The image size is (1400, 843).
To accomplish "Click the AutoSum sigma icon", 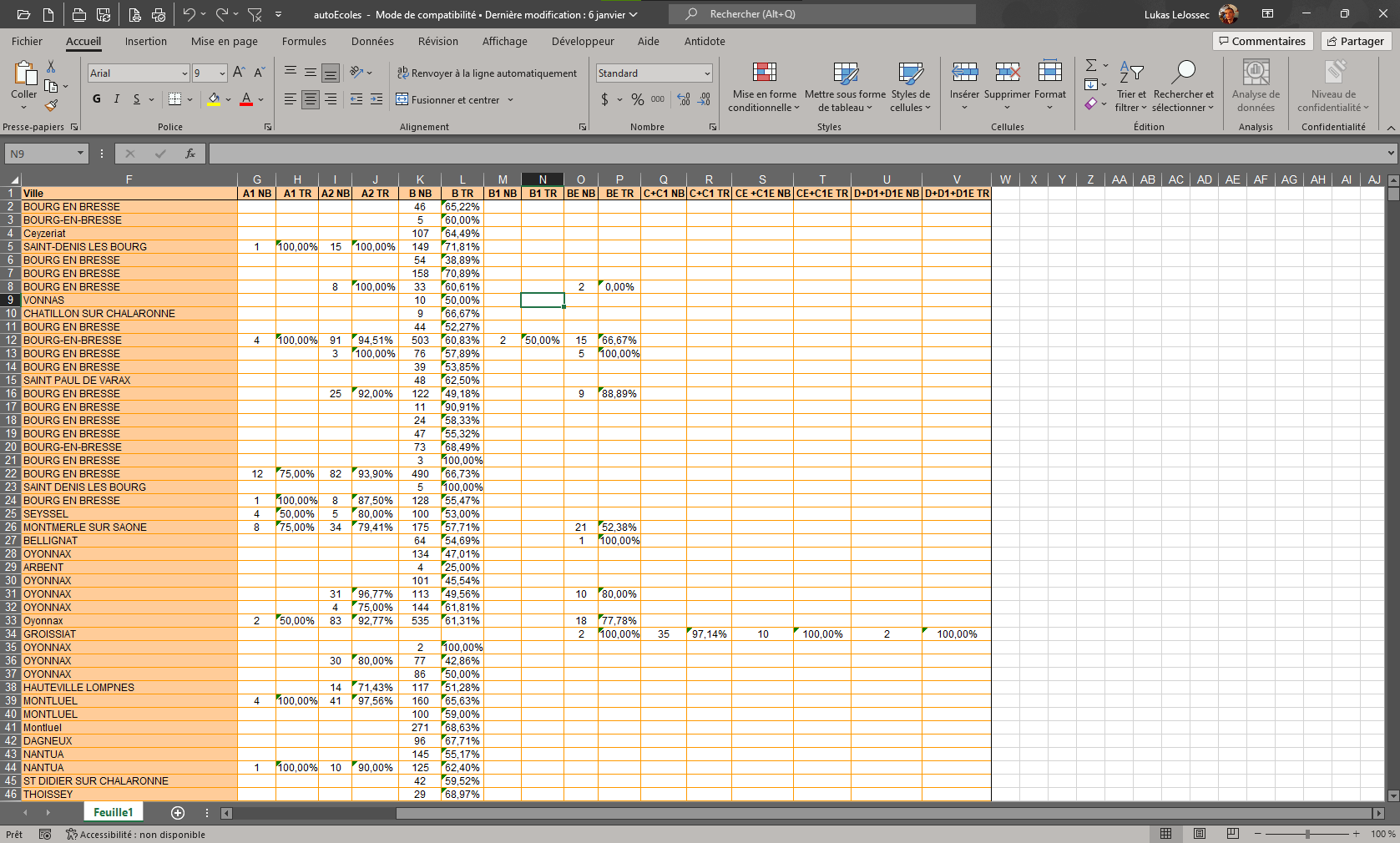I will click(x=1090, y=65).
